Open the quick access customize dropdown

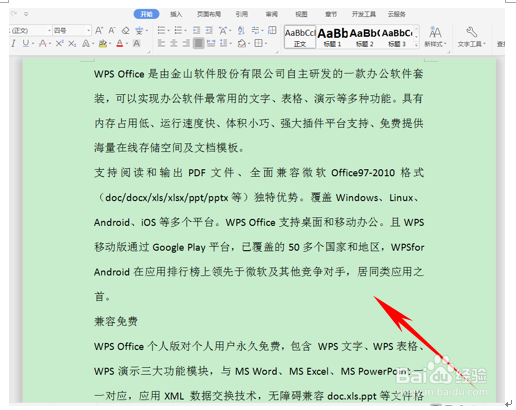[26, 14]
